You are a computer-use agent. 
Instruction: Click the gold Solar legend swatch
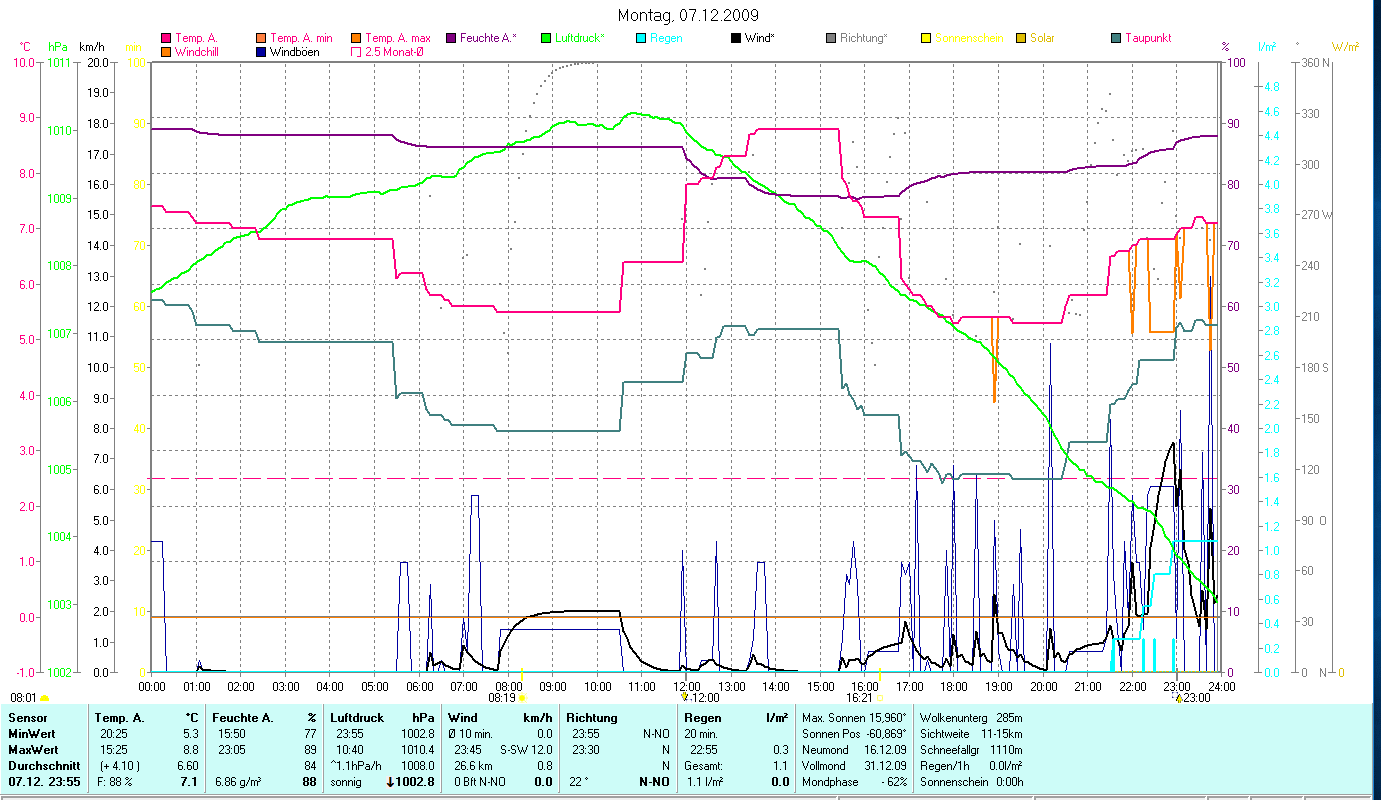point(1021,38)
